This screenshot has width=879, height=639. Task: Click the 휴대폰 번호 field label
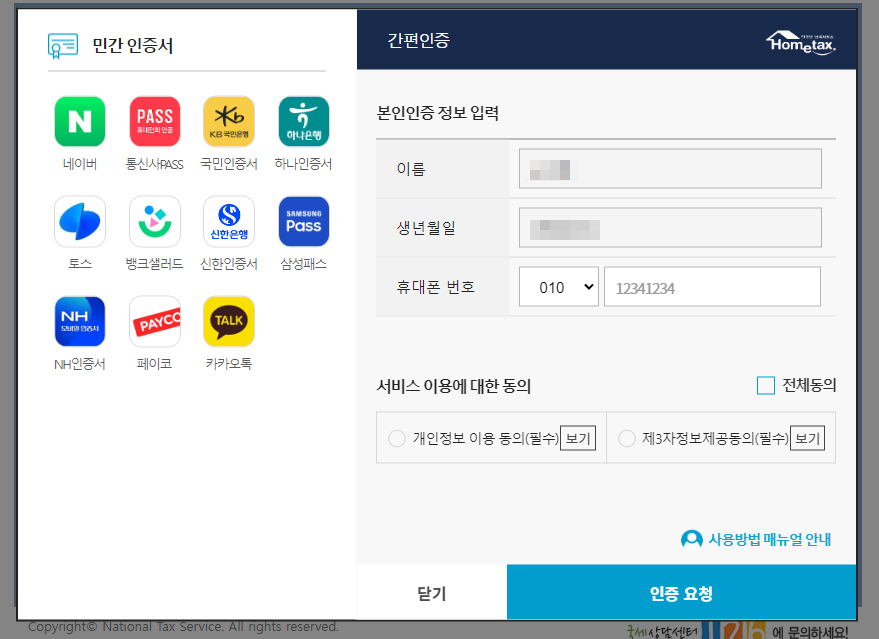coord(436,287)
